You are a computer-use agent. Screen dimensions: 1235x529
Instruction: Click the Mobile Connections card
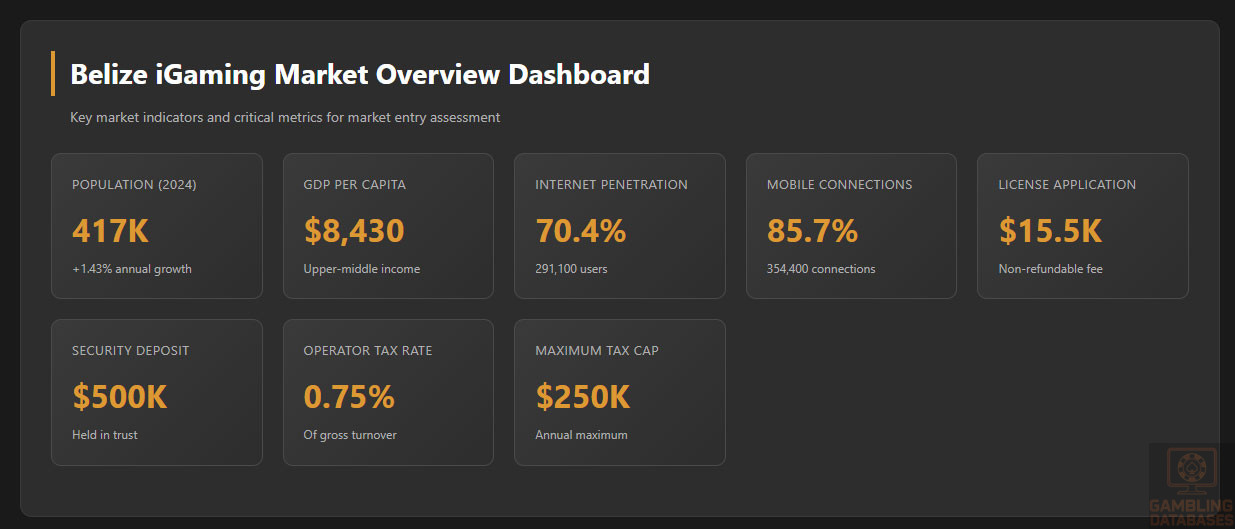[x=851, y=226]
